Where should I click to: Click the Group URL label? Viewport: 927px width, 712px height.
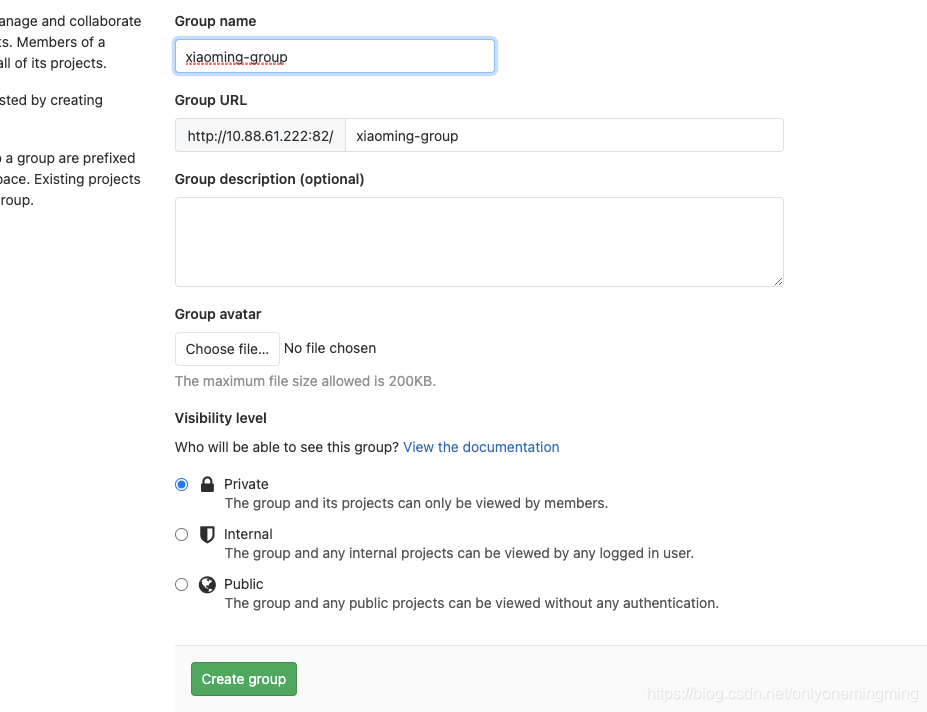pos(210,100)
